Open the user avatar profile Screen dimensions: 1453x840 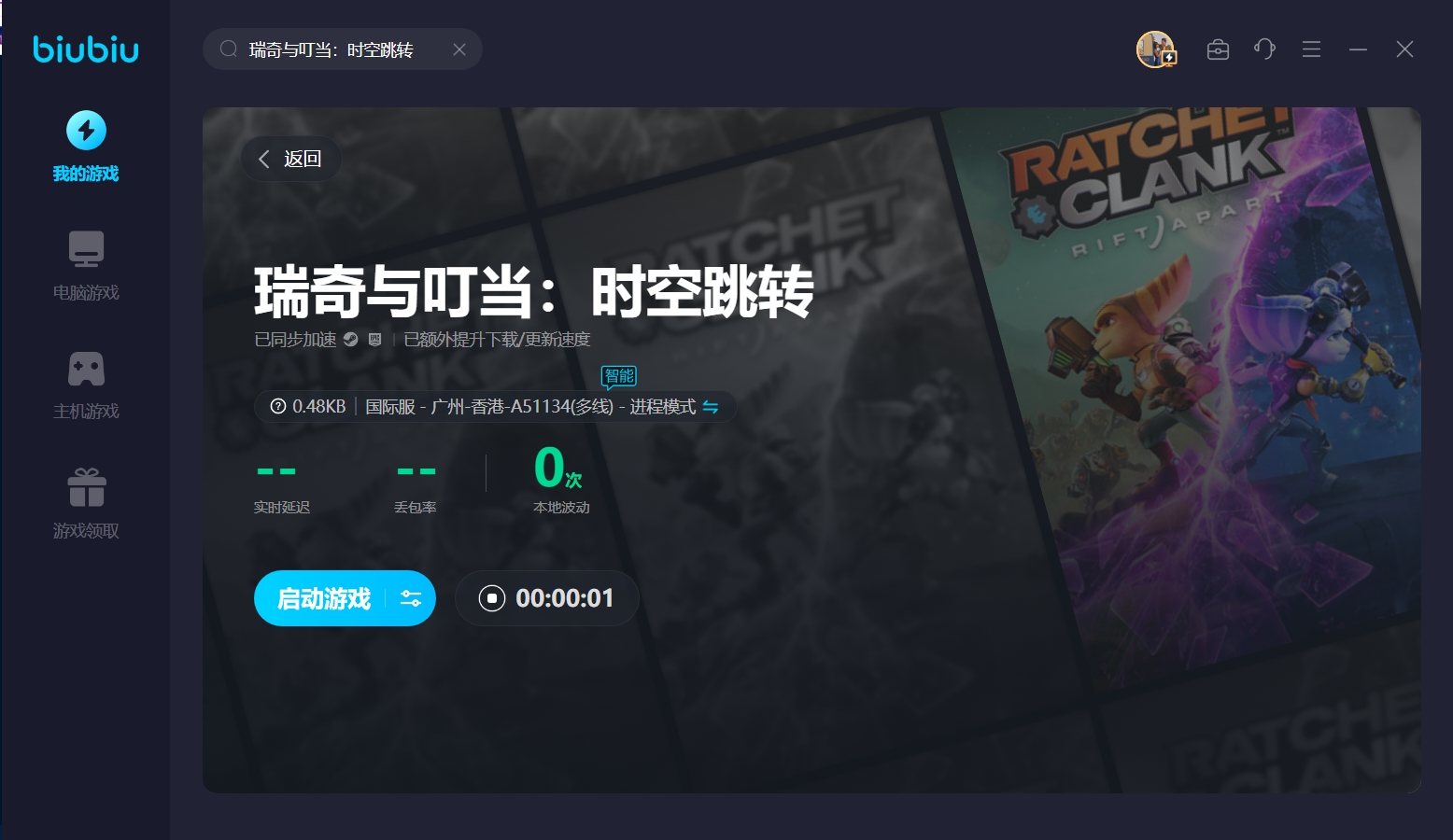pyautogui.click(x=1156, y=49)
